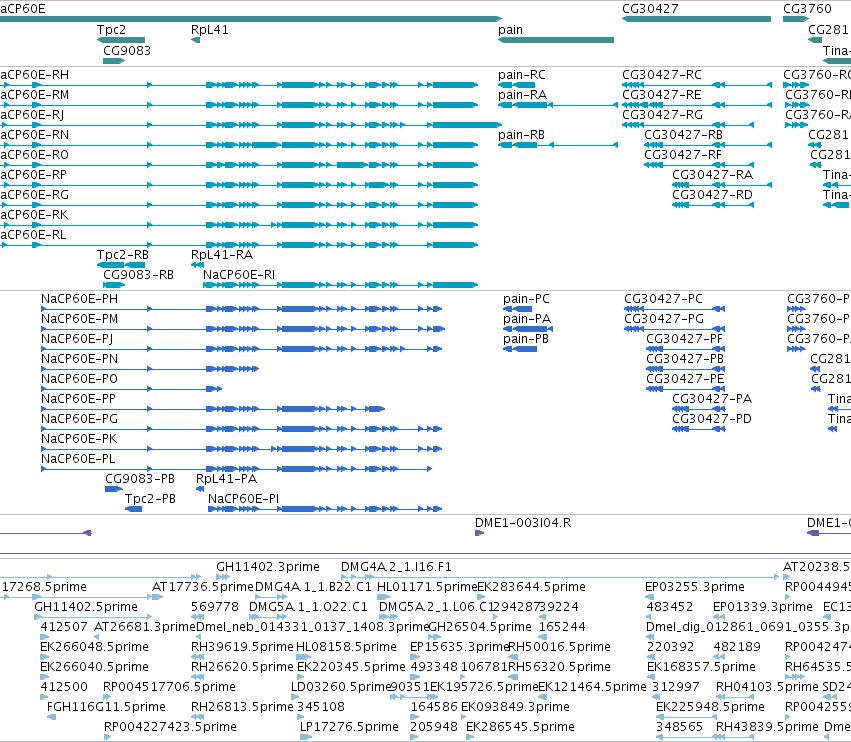Select the NaCP60E gene bar

tap(250, 19)
